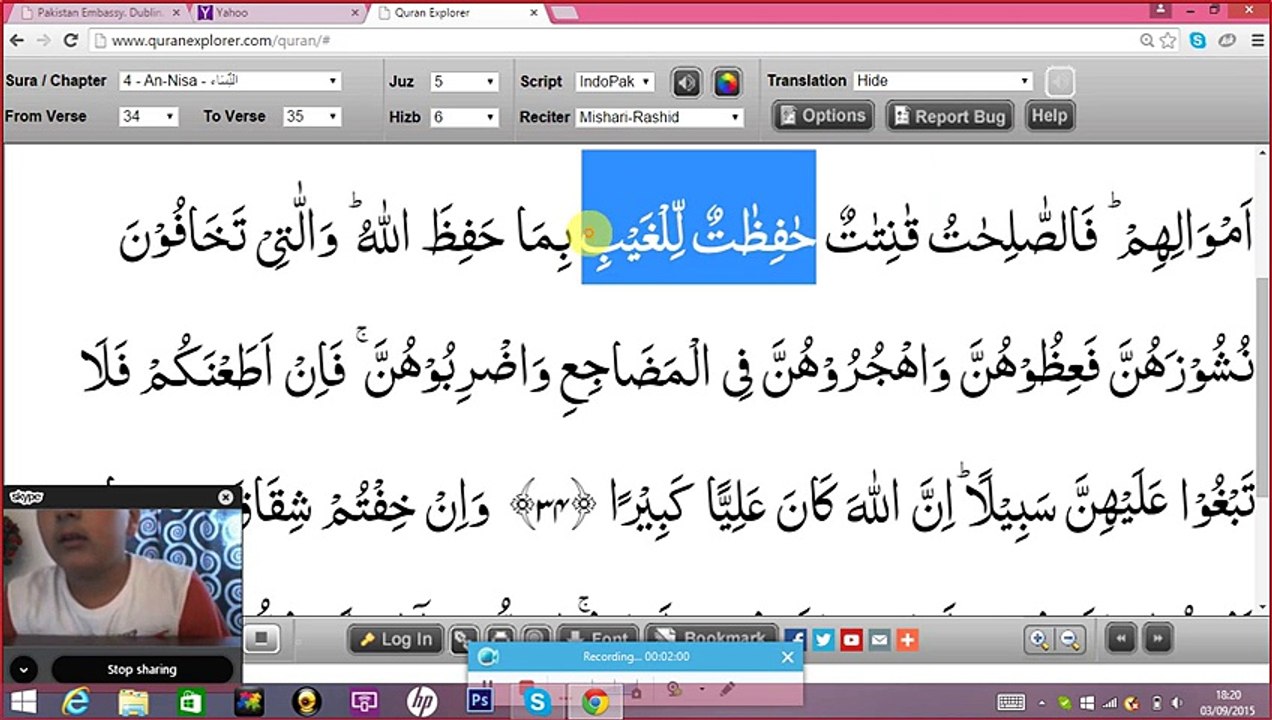Close the recording bar with X
The width and height of the screenshot is (1272, 720).
click(787, 657)
